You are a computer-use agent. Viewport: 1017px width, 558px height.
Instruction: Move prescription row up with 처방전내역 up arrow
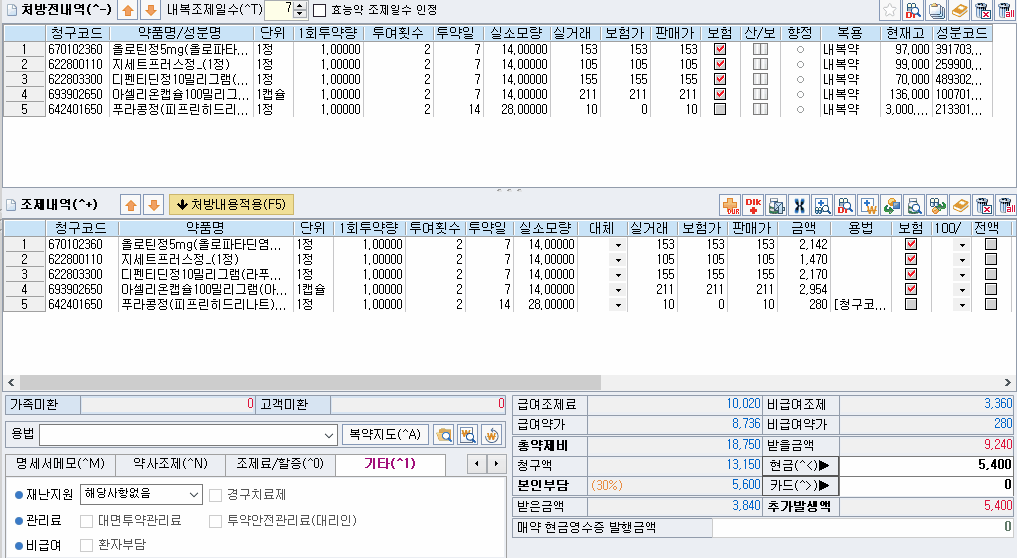coord(128,11)
